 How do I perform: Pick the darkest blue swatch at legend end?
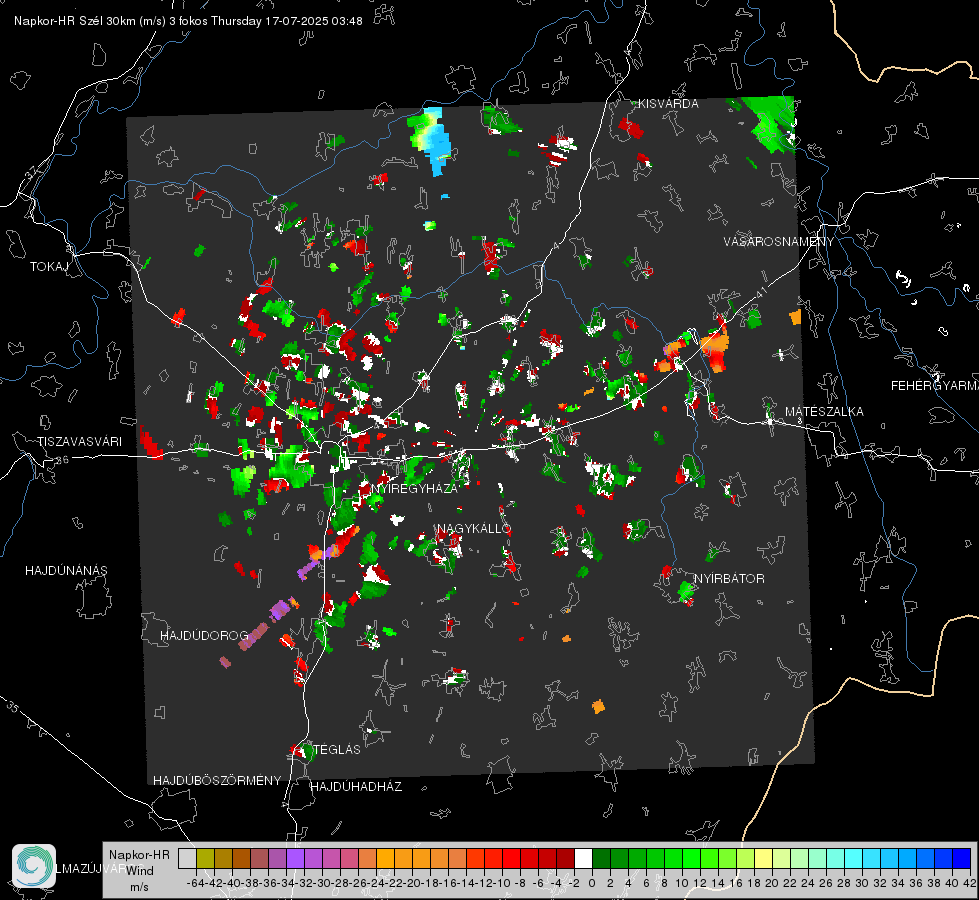962,858
